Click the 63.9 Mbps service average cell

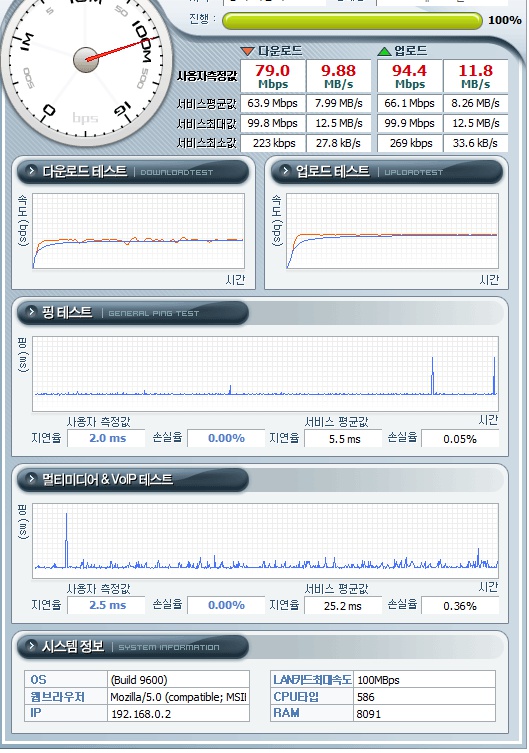click(273, 103)
